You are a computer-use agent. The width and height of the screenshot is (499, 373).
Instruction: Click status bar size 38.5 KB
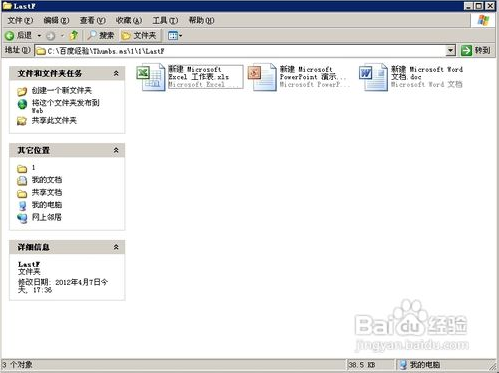(362, 365)
